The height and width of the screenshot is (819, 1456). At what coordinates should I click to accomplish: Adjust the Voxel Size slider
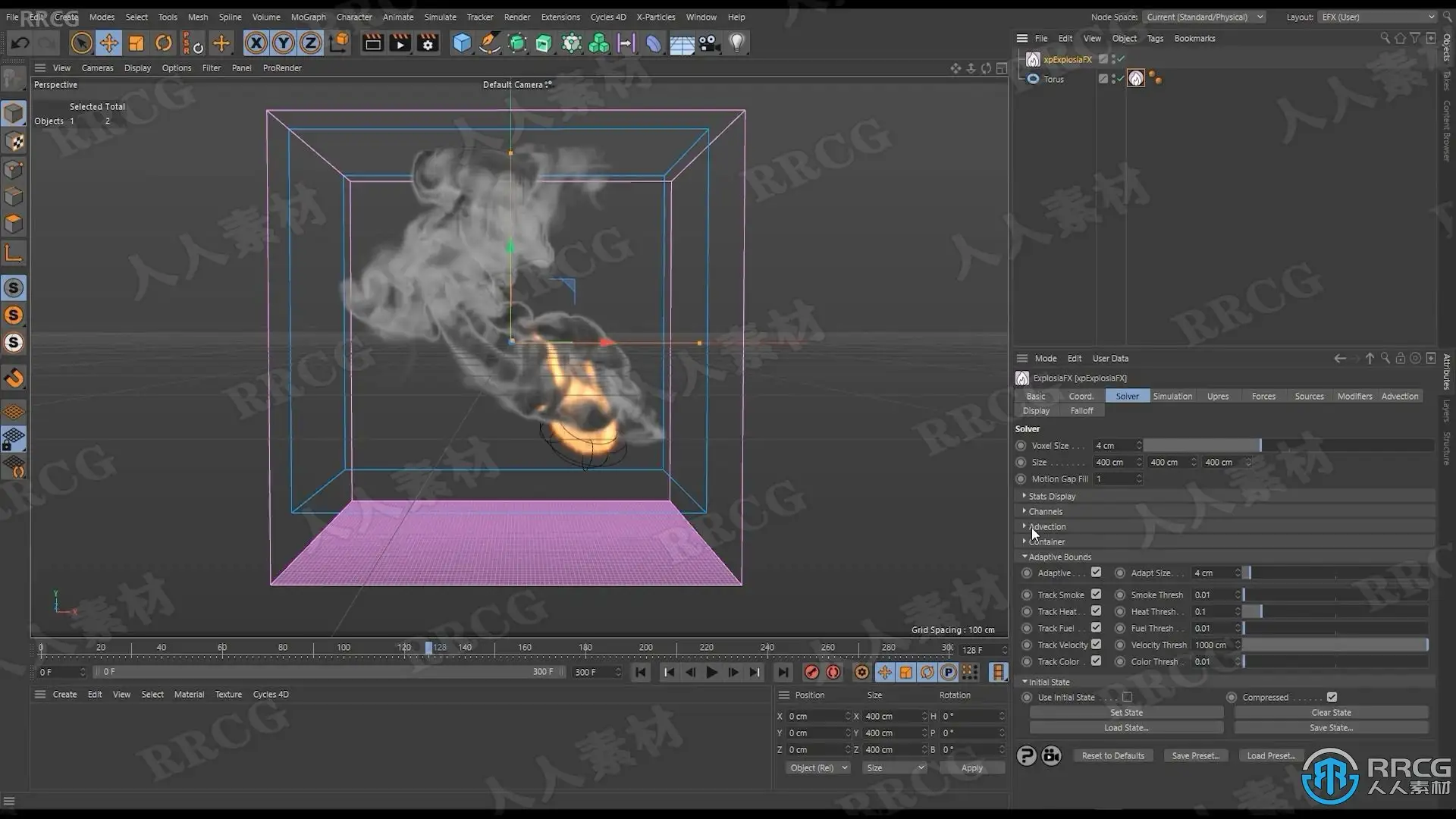1259,445
